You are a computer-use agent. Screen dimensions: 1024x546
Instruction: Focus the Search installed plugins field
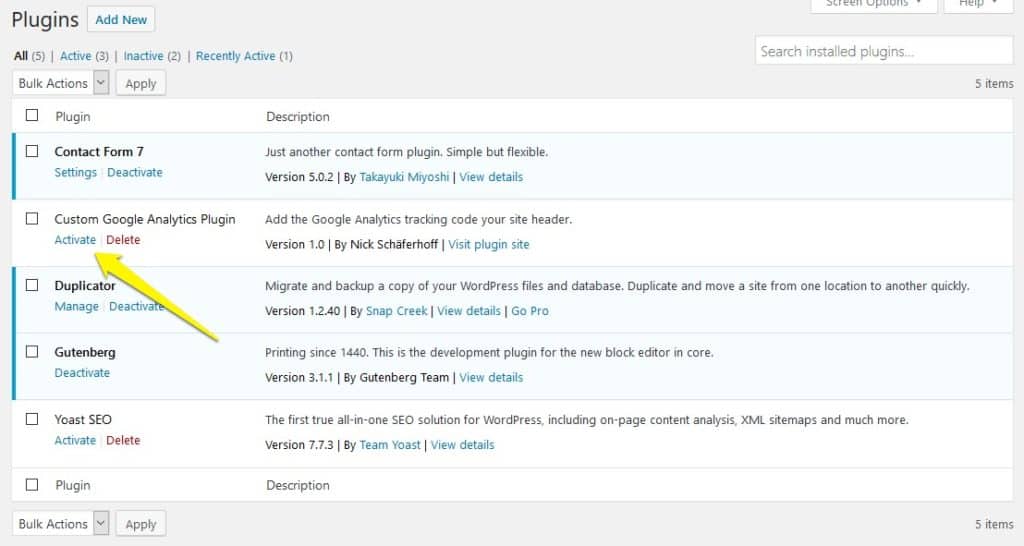point(884,51)
